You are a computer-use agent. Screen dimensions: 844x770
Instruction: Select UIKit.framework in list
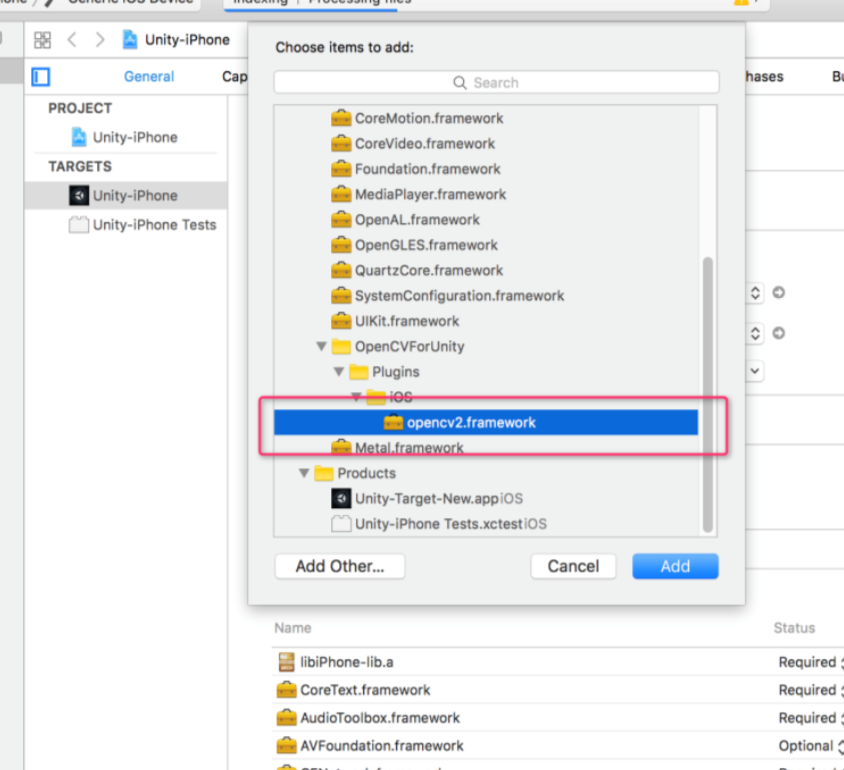pos(406,321)
